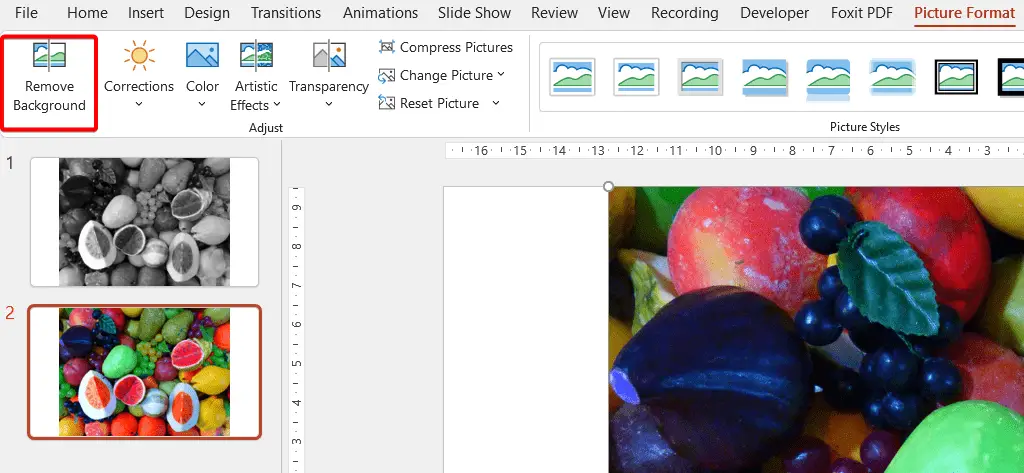Switch to the Animations tab

tap(381, 13)
